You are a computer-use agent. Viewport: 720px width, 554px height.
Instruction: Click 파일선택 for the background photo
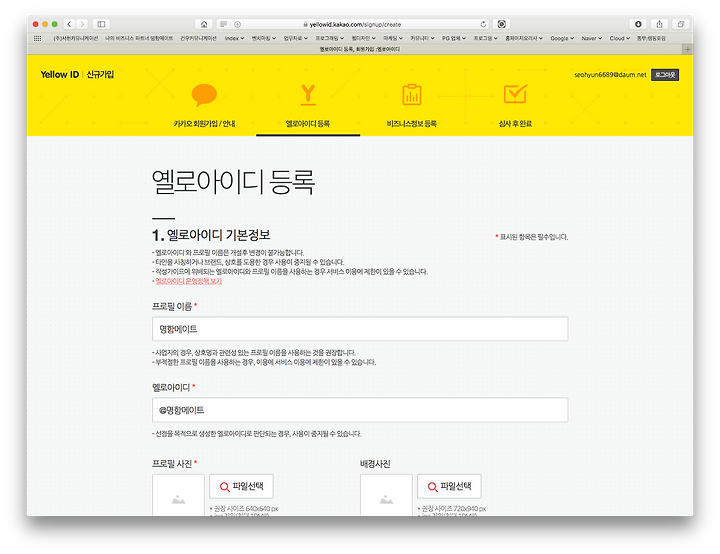(x=449, y=486)
